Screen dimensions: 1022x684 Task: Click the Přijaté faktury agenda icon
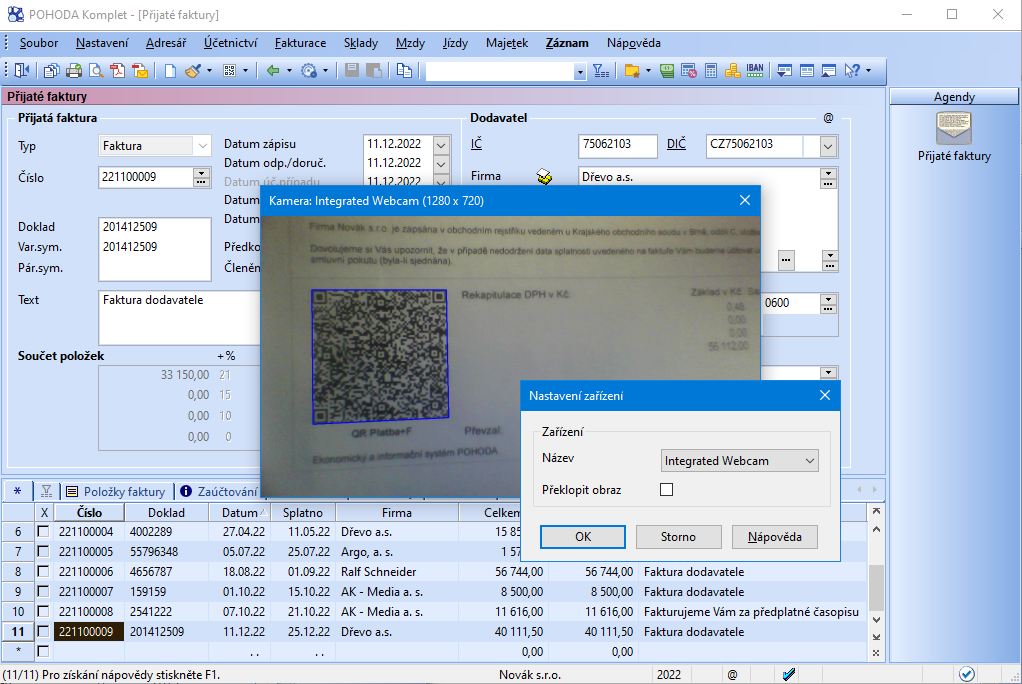point(953,129)
